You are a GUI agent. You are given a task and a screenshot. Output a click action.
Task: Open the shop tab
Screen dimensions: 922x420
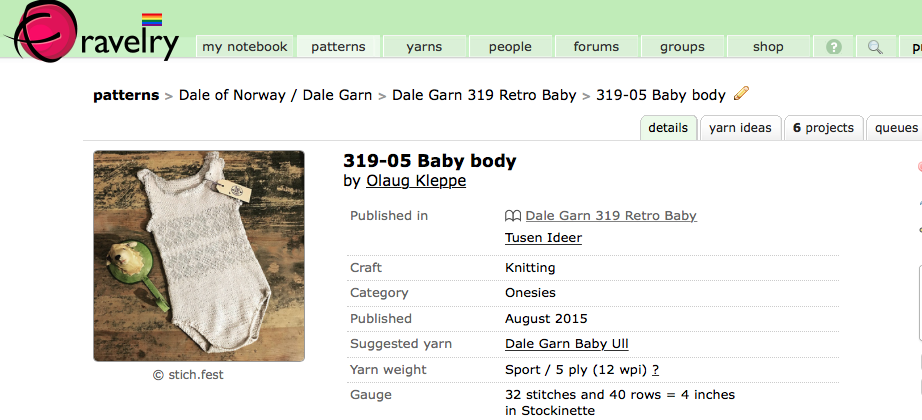768,47
